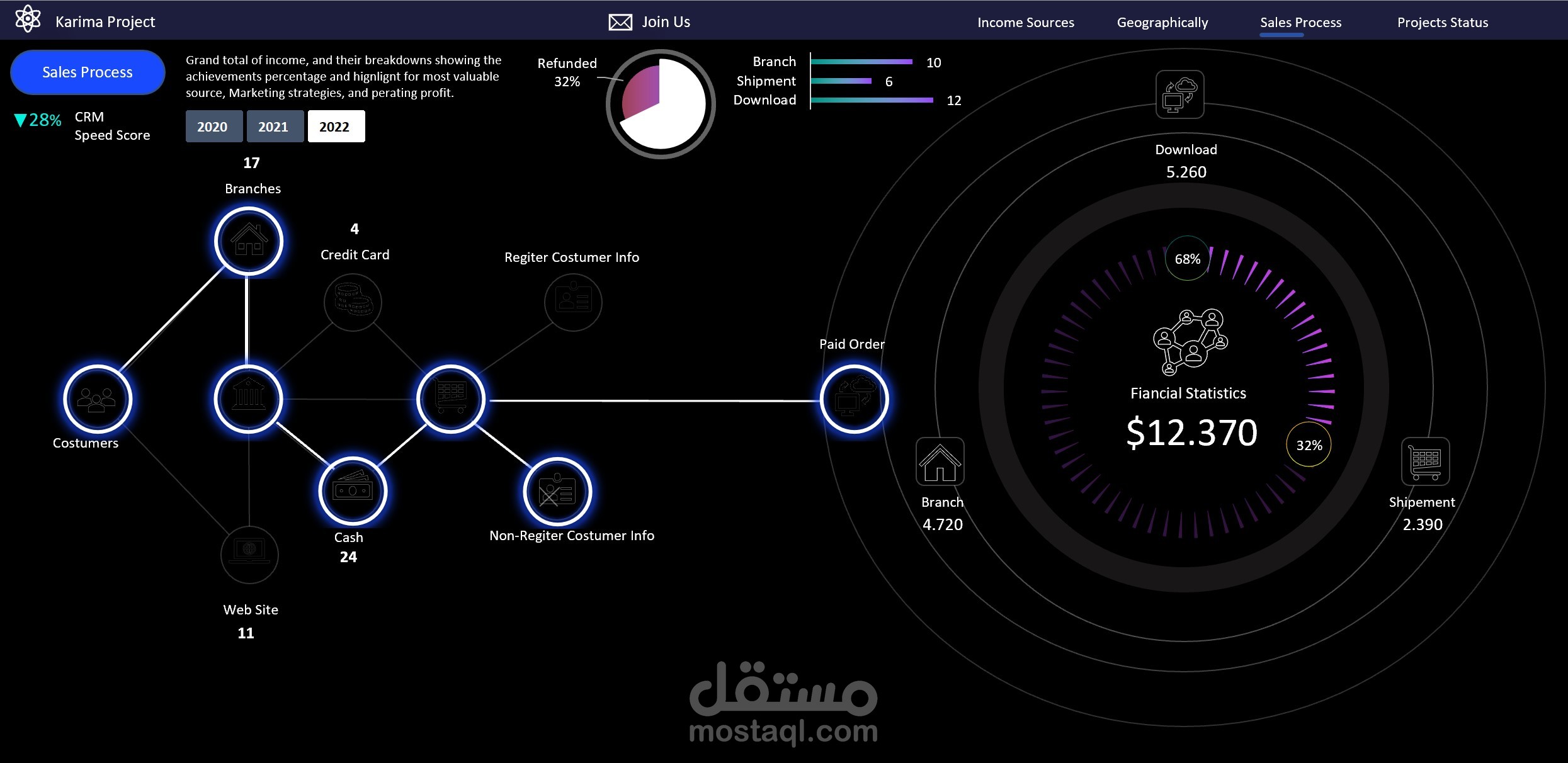Open the Download cloud icon tile
The height and width of the screenshot is (763, 1568).
click(x=1179, y=94)
